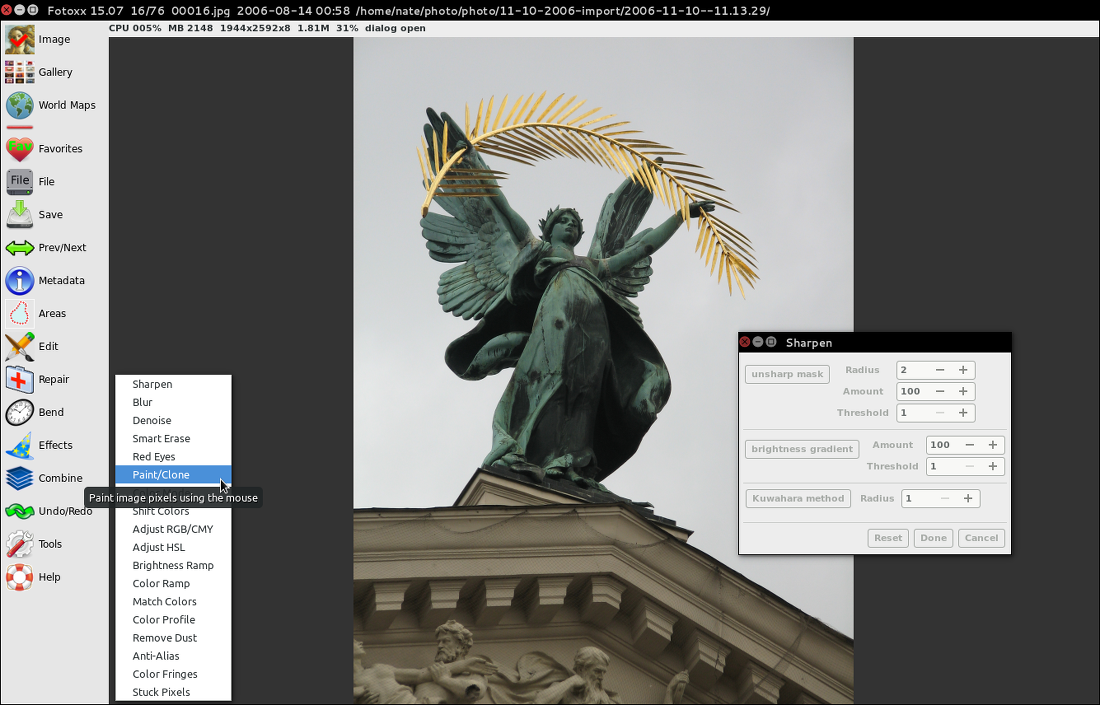
Task: Open the Metadata info icon
Action: [20, 280]
